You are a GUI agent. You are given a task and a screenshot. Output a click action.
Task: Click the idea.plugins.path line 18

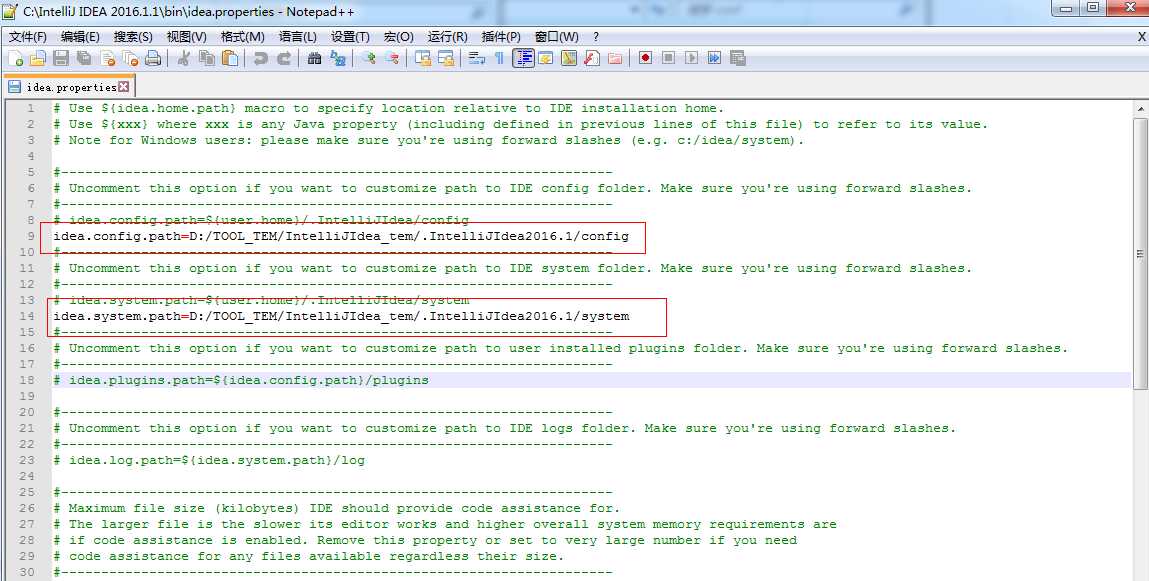coord(241,380)
